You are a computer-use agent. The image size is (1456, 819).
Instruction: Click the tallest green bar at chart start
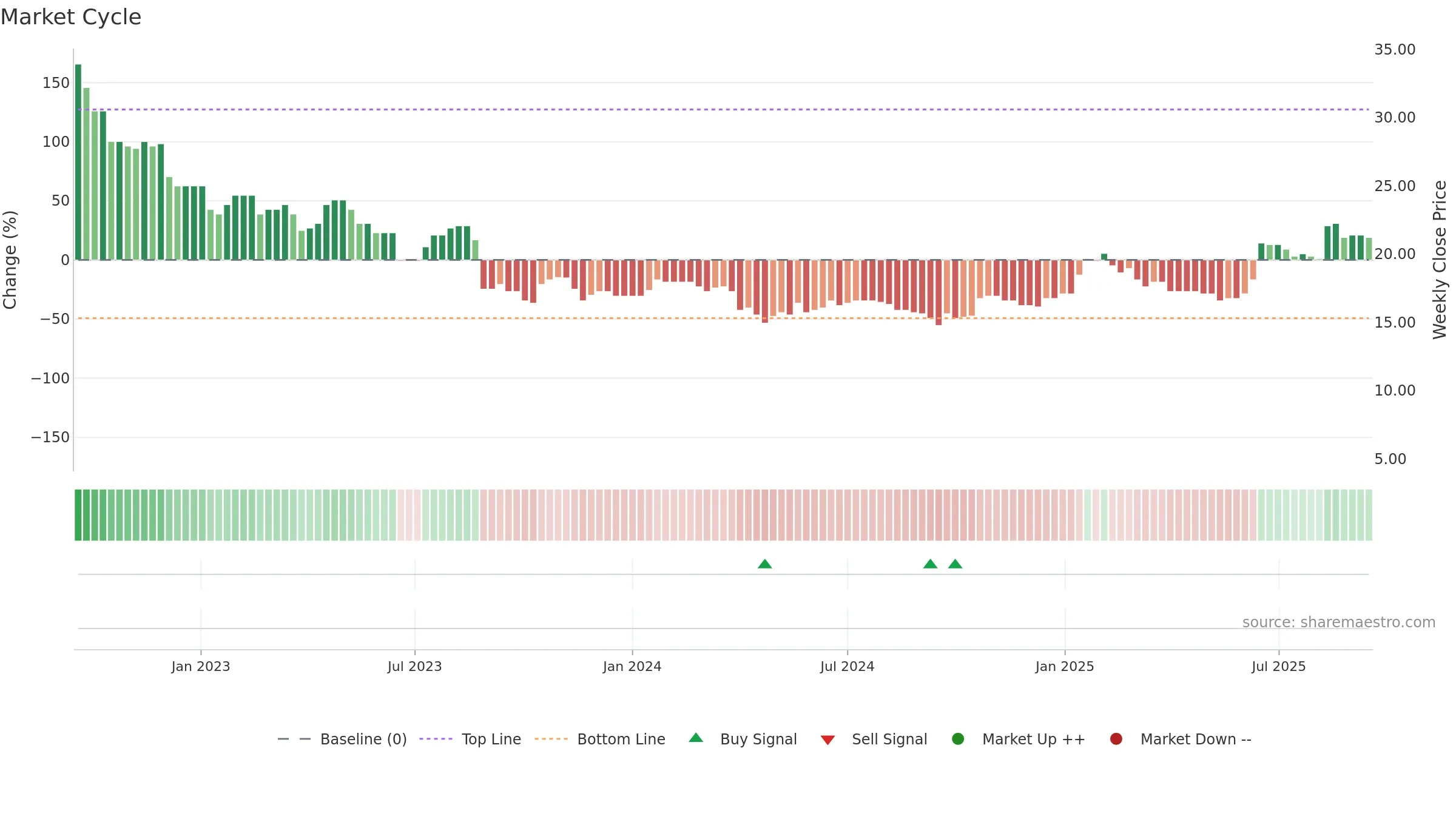[x=78, y=162]
